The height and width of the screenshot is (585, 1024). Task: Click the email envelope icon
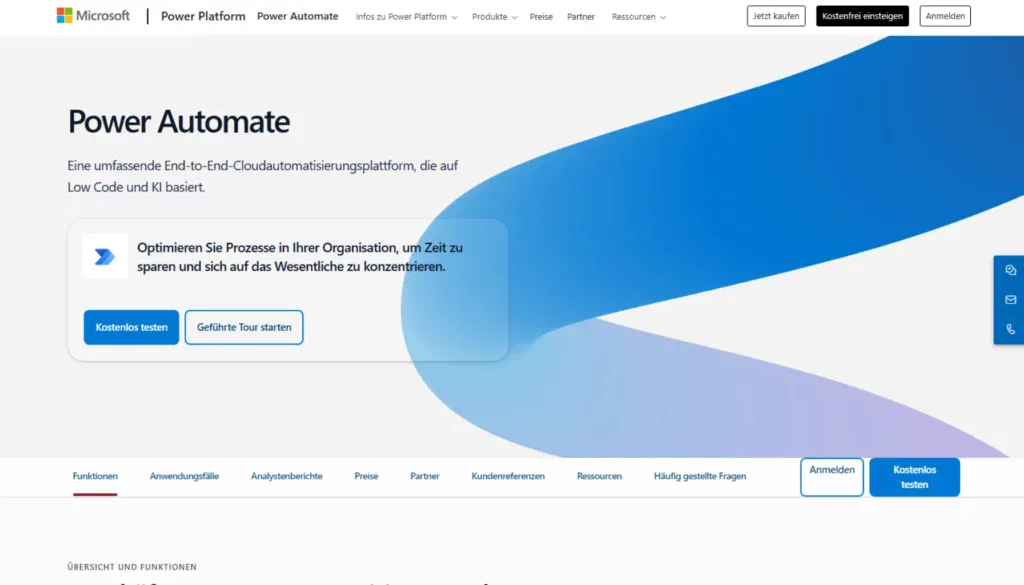coord(1010,300)
